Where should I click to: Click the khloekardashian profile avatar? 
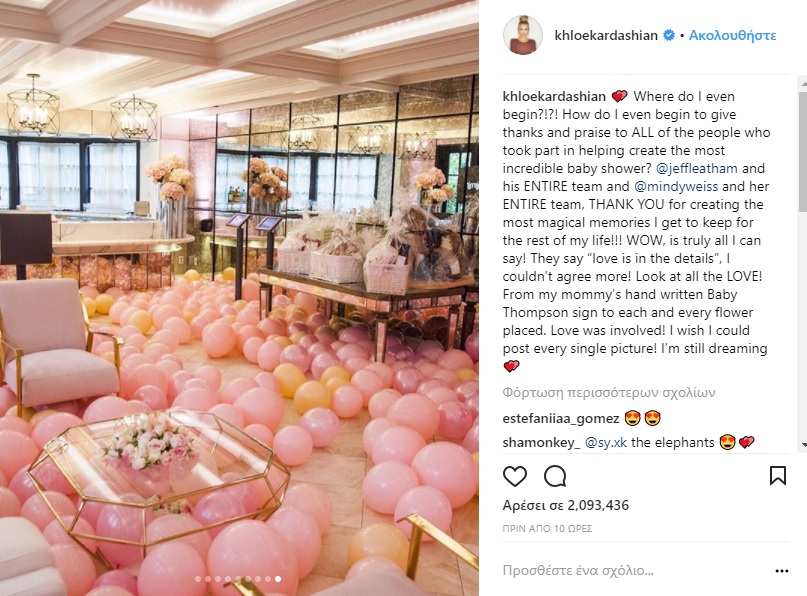tap(522, 35)
